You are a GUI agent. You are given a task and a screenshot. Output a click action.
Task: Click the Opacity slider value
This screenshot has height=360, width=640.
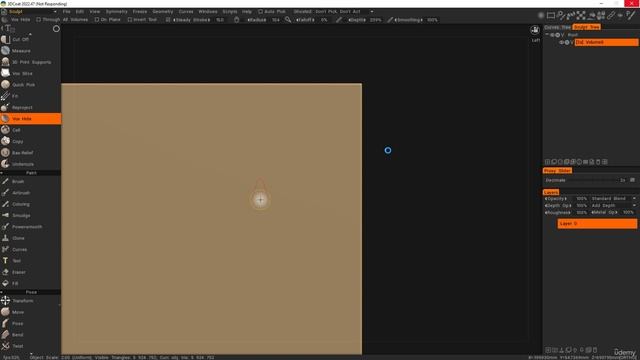[581, 199]
